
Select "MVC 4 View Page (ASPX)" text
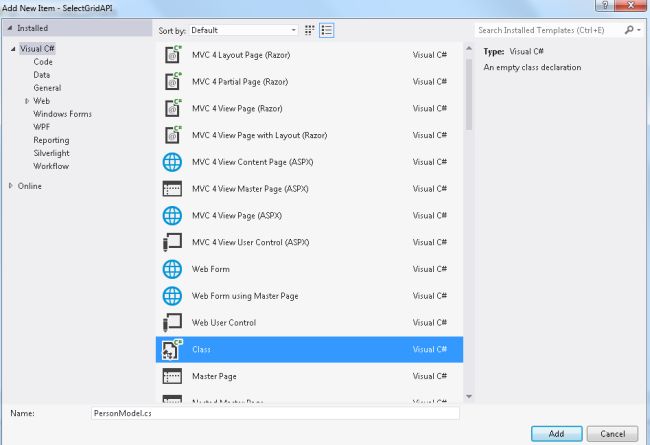coord(237,216)
